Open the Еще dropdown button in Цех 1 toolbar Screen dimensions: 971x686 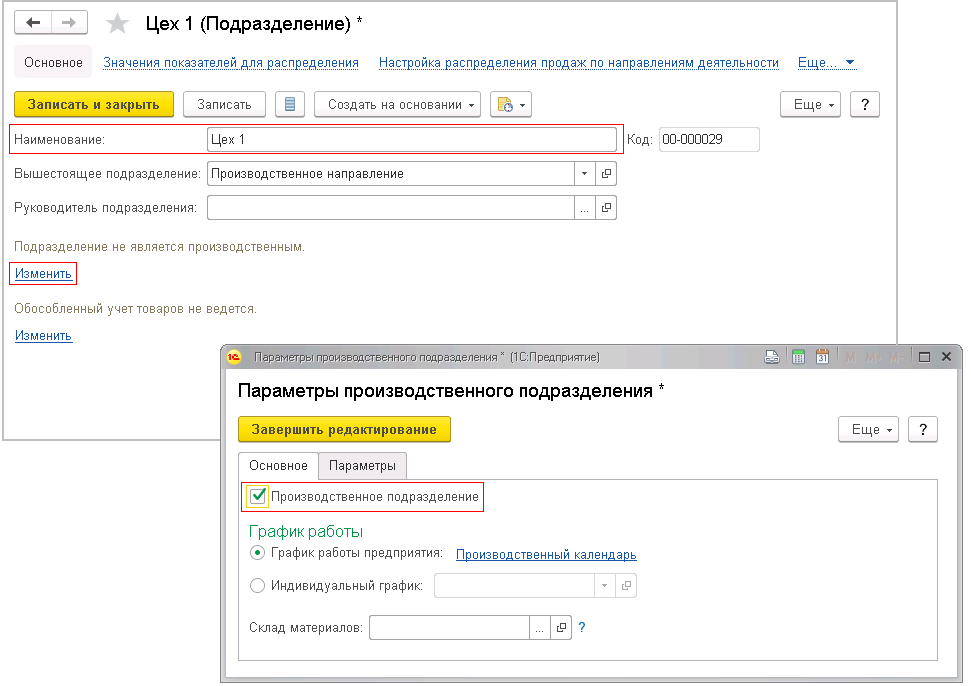[810, 105]
